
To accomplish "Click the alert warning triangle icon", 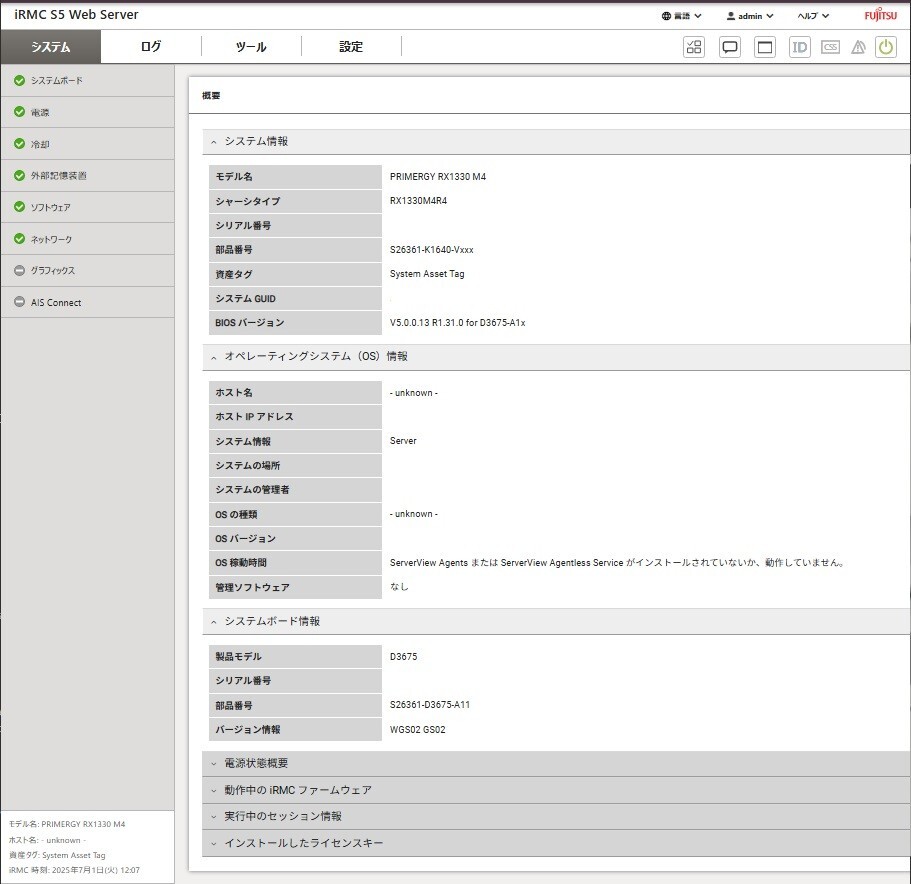I will 858,47.
